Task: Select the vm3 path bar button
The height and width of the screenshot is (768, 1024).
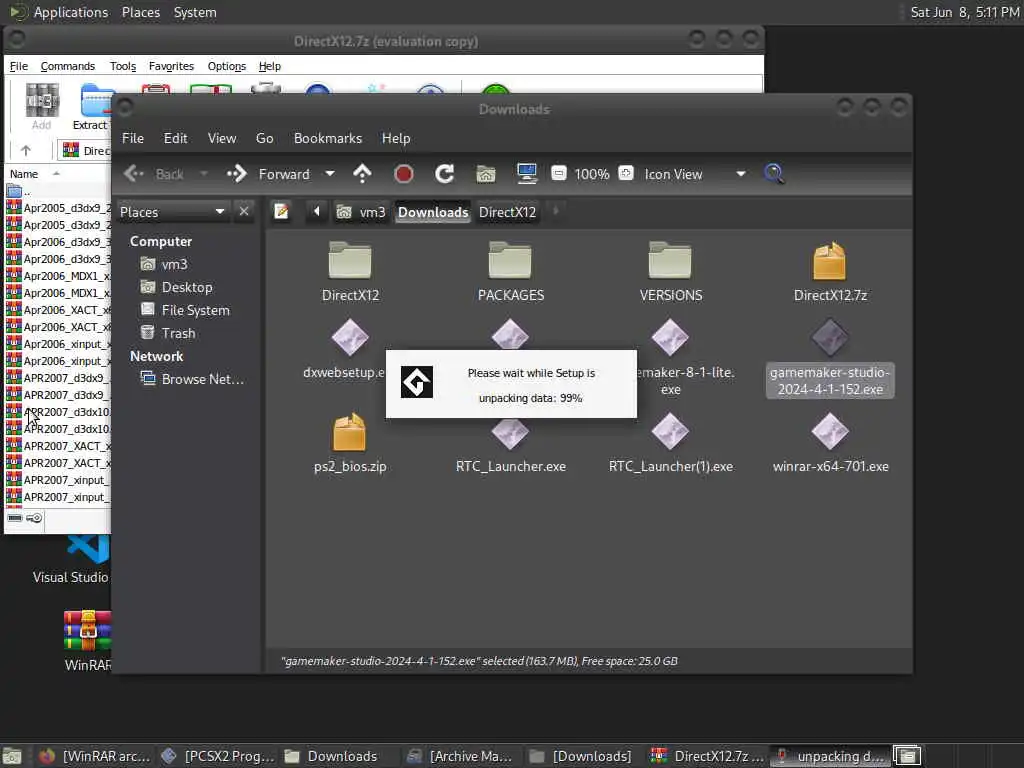Action: pos(360,212)
